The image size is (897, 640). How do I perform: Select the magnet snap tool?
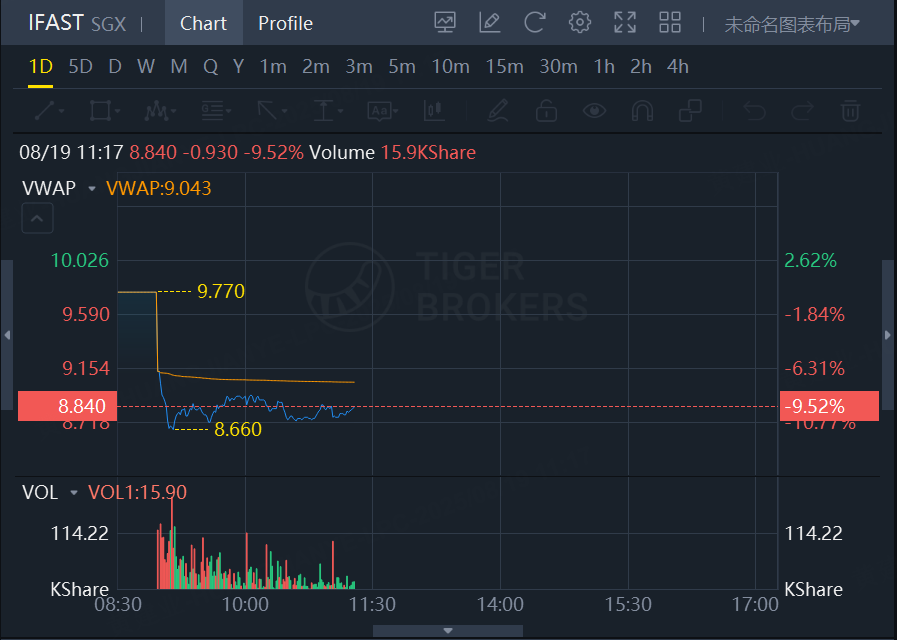tap(643, 110)
